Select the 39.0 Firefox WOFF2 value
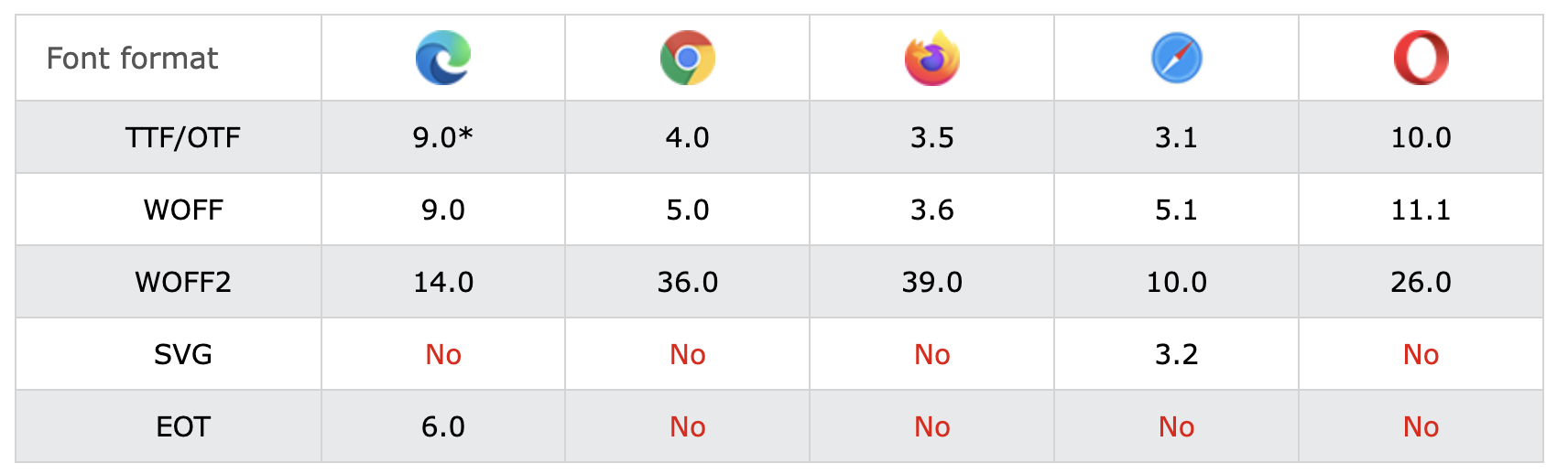The height and width of the screenshot is (474, 1568). click(x=932, y=282)
